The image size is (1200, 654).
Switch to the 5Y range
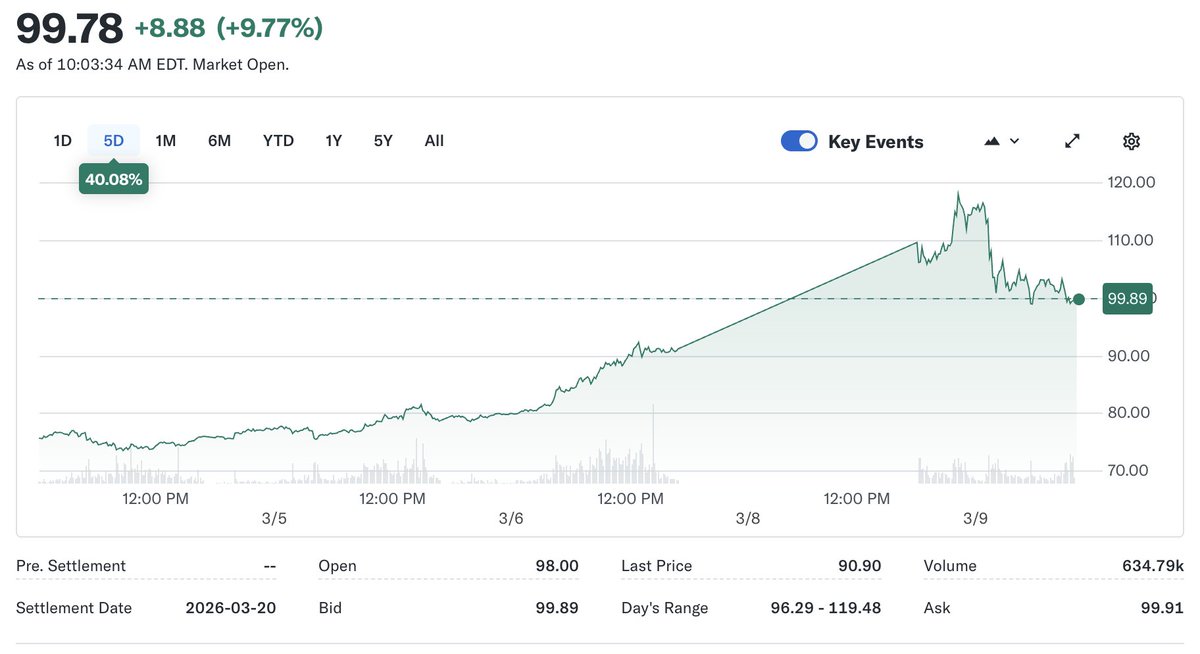click(x=383, y=141)
